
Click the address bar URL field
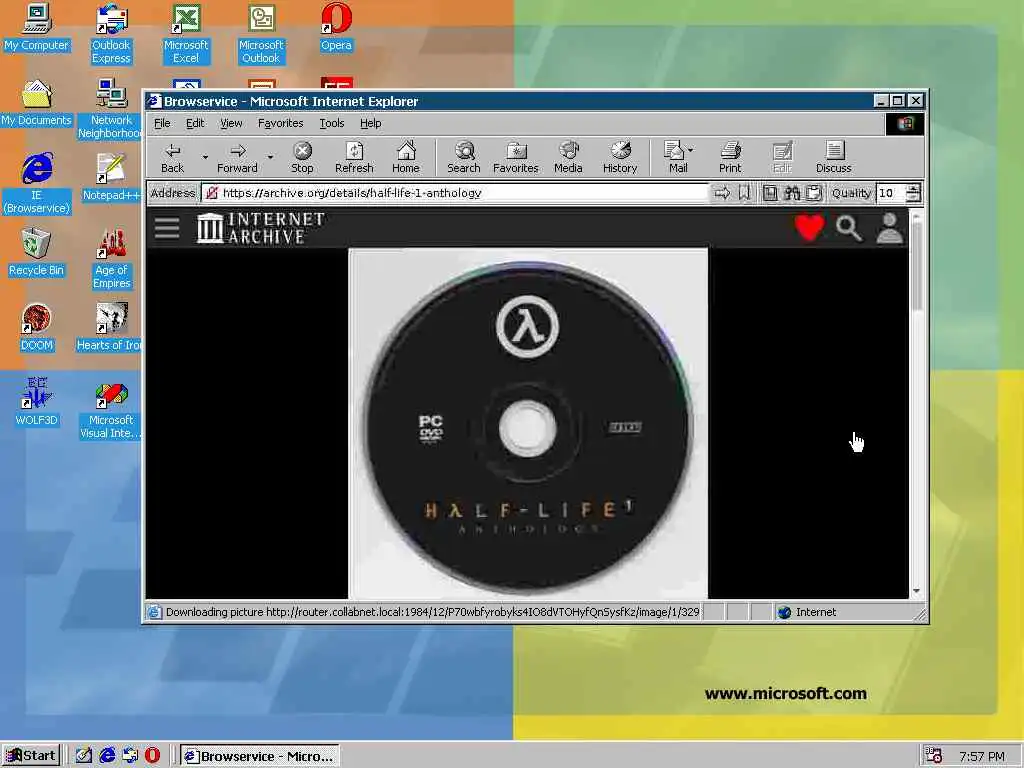(455, 193)
